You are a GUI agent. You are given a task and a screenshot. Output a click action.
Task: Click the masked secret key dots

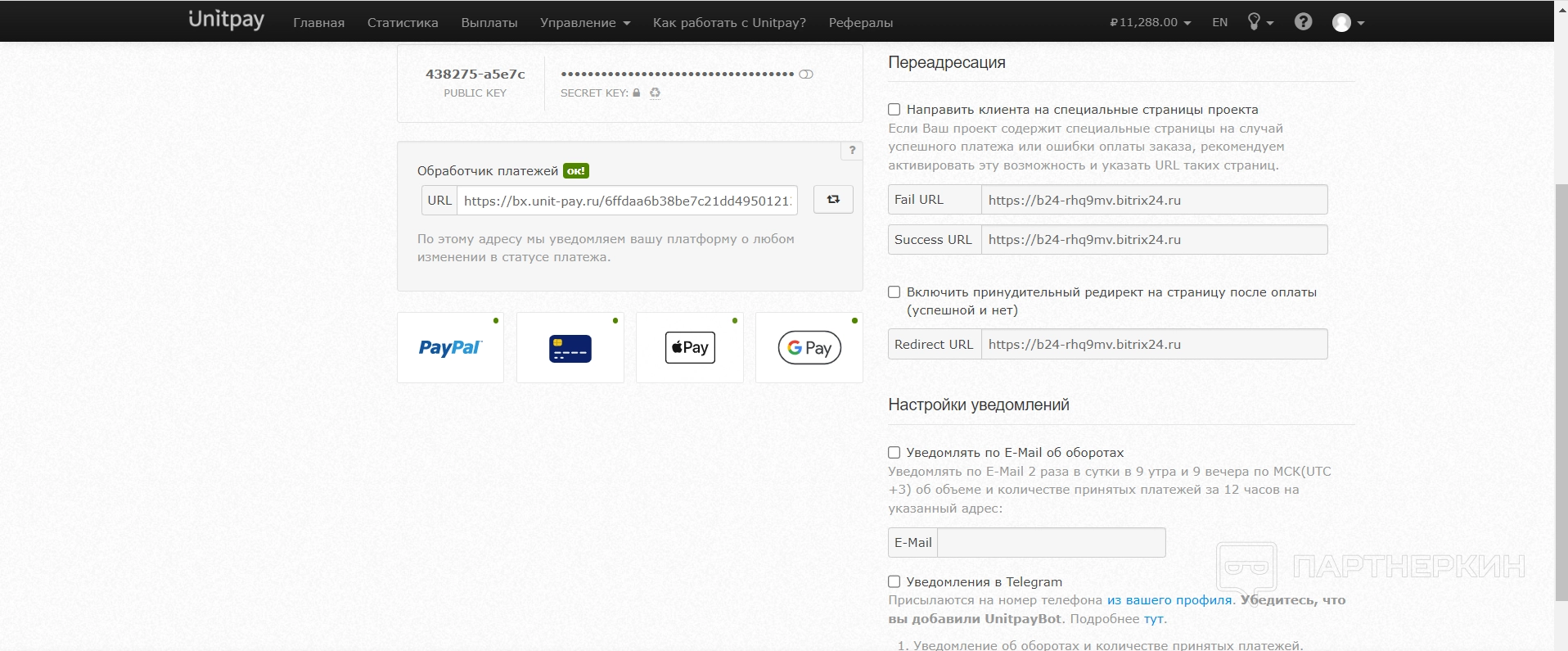point(678,75)
